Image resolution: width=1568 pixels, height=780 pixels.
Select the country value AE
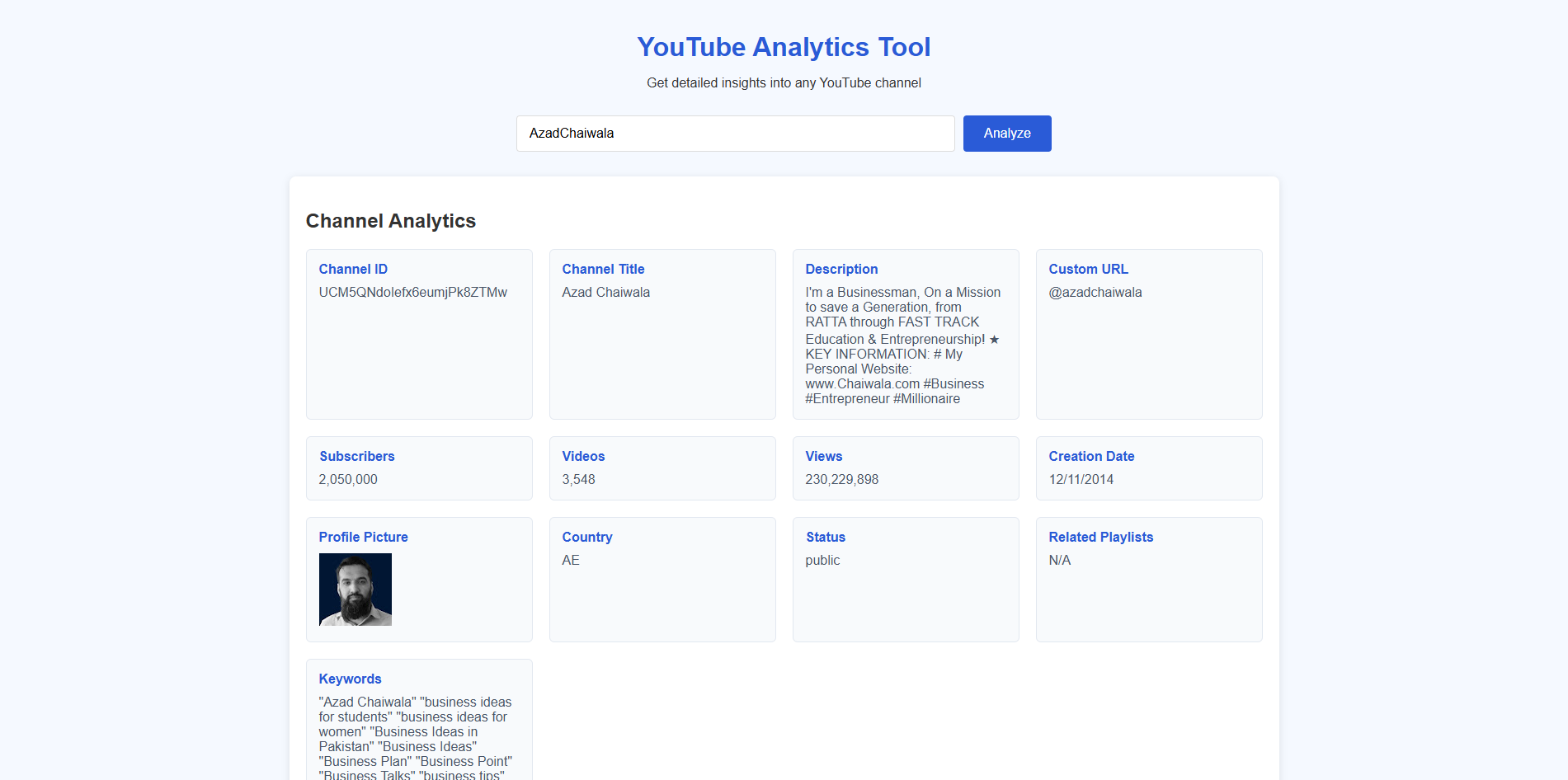coord(571,560)
